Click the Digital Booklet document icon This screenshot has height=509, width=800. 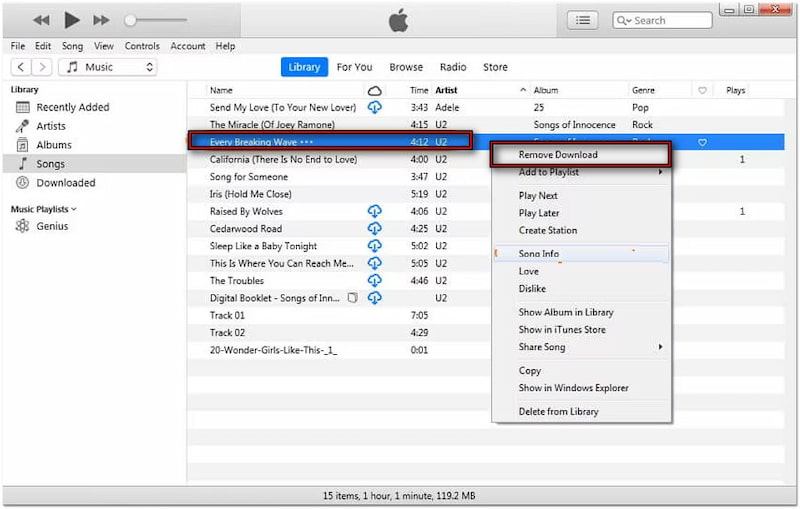coord(352,297)
